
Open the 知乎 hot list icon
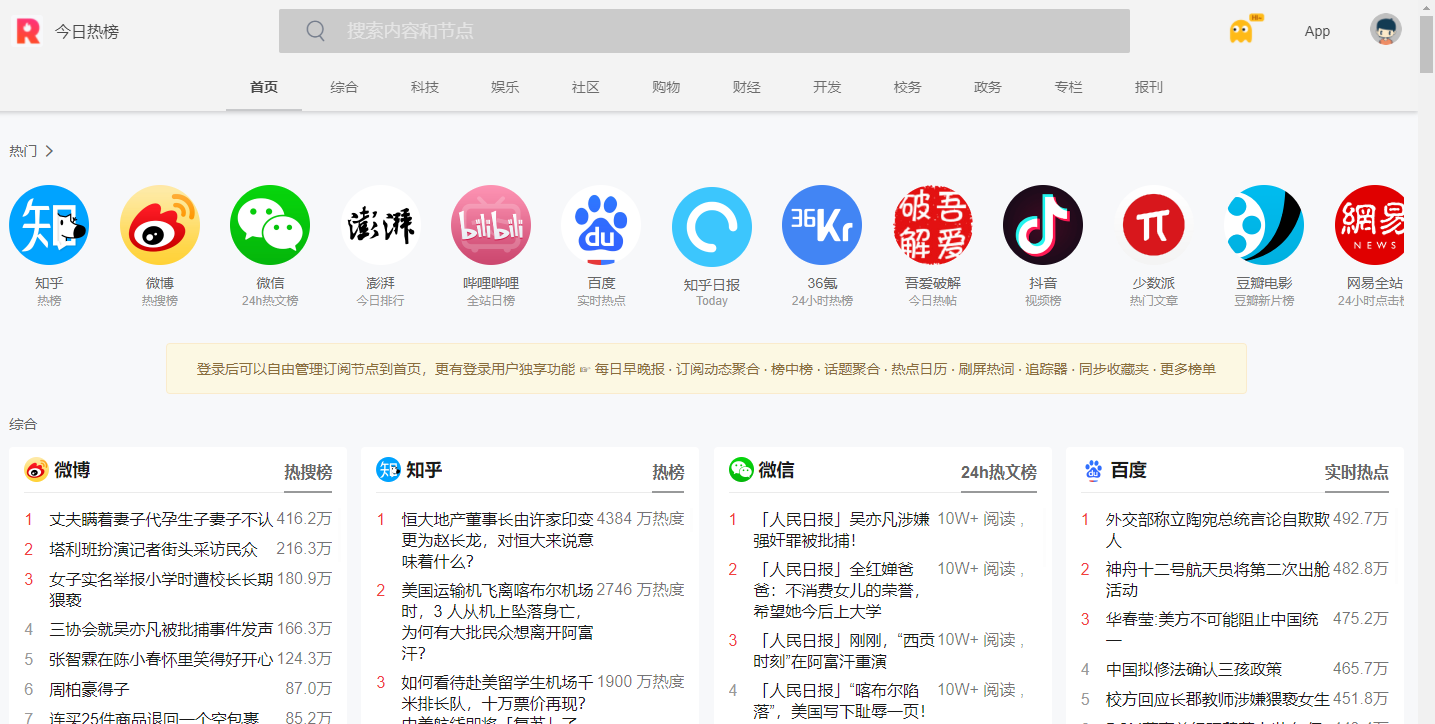point(49,224)
